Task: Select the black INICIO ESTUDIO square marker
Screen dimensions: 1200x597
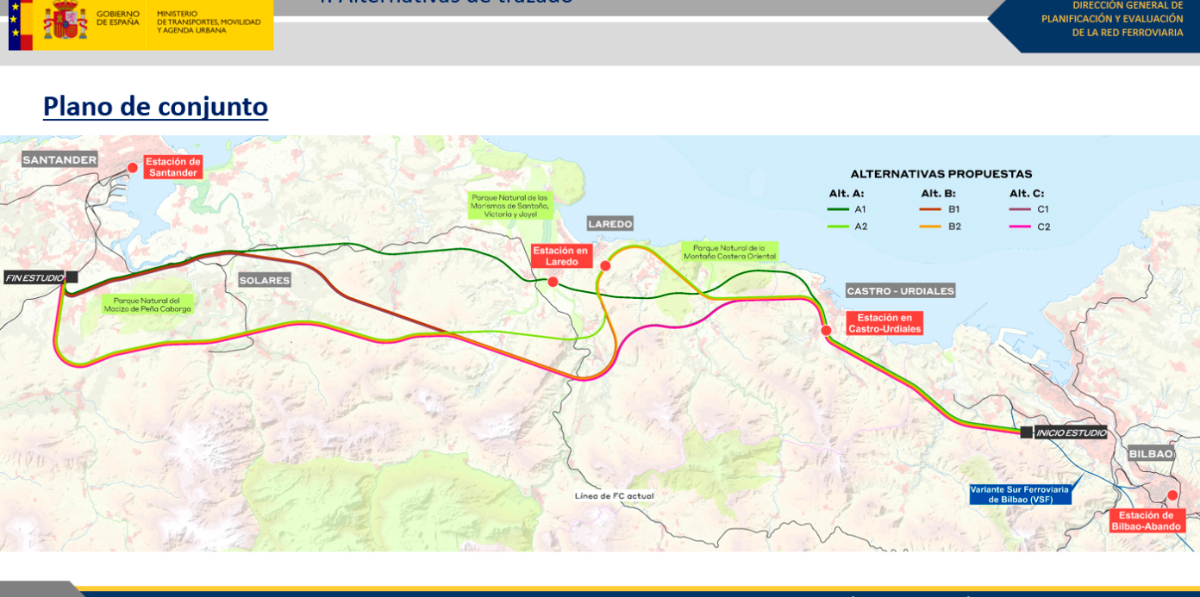Action: [1026, 433]
